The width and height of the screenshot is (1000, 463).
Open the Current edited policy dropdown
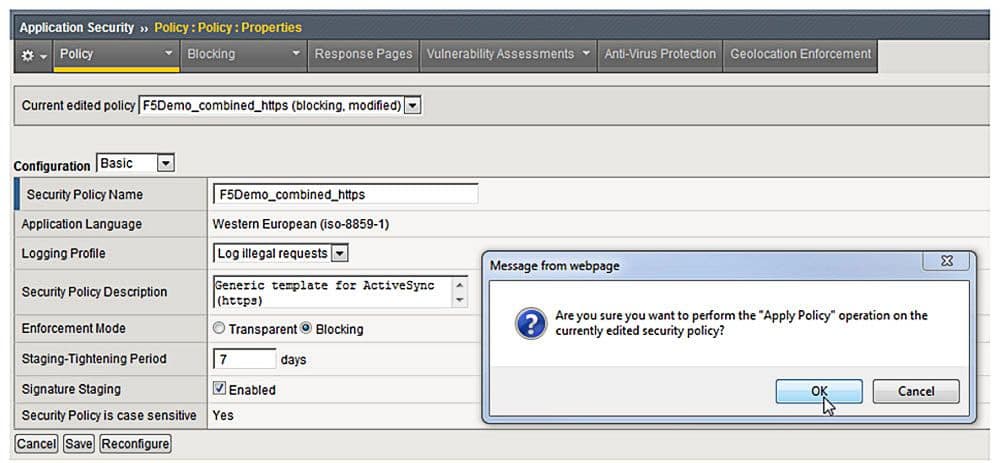coord(413,105)
